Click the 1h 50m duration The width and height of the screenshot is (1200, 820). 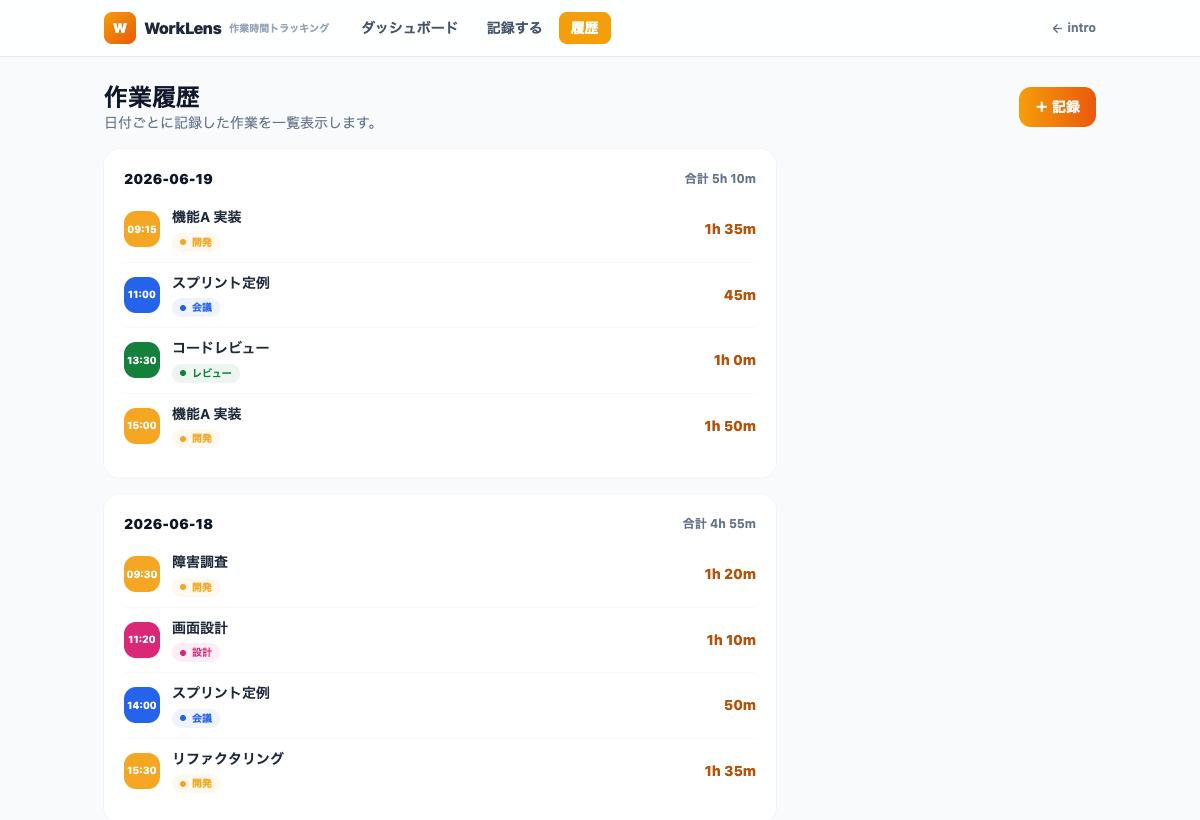tap(730, 426)
